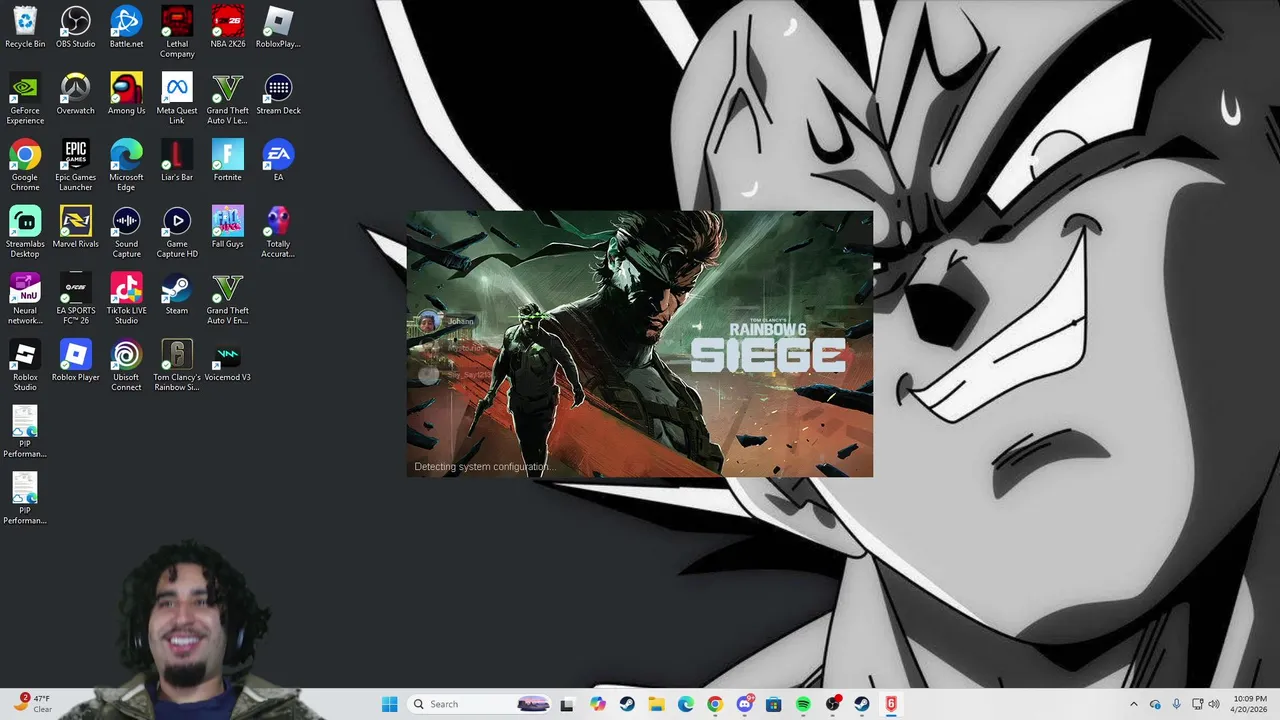Image resolution: width=1280 pixels, height=720 pixels.
Task: Select the TikTok LIVE Studio shortcut
Action: point(126,299)
